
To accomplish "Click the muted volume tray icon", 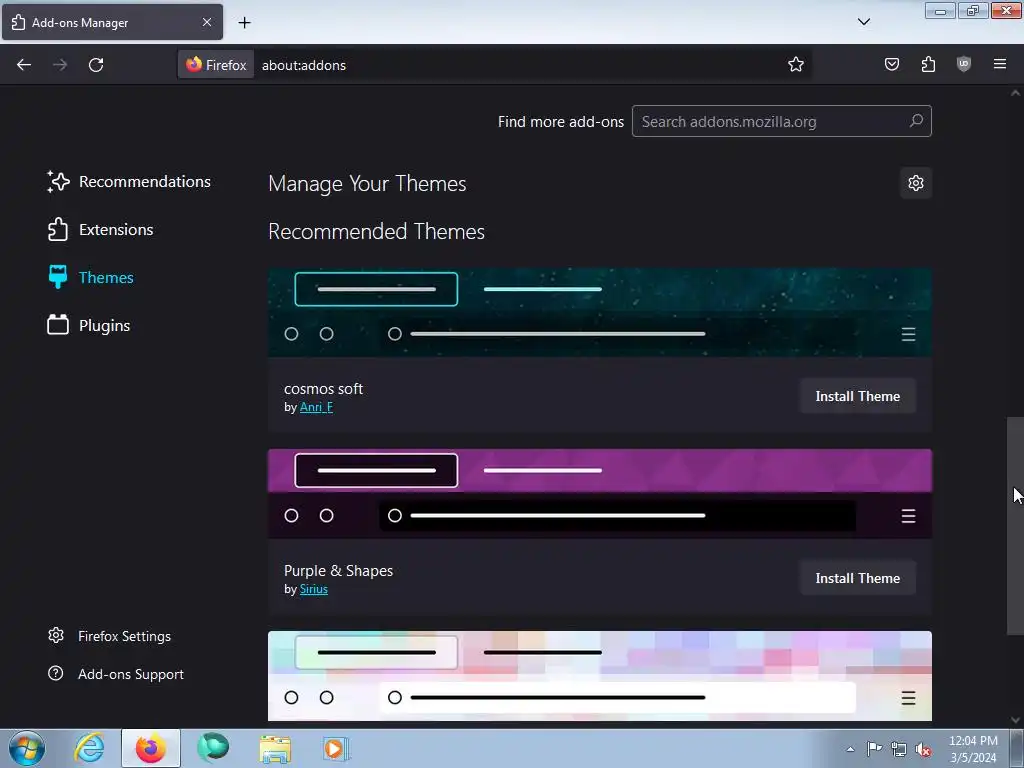I will (x=923, y=750).
